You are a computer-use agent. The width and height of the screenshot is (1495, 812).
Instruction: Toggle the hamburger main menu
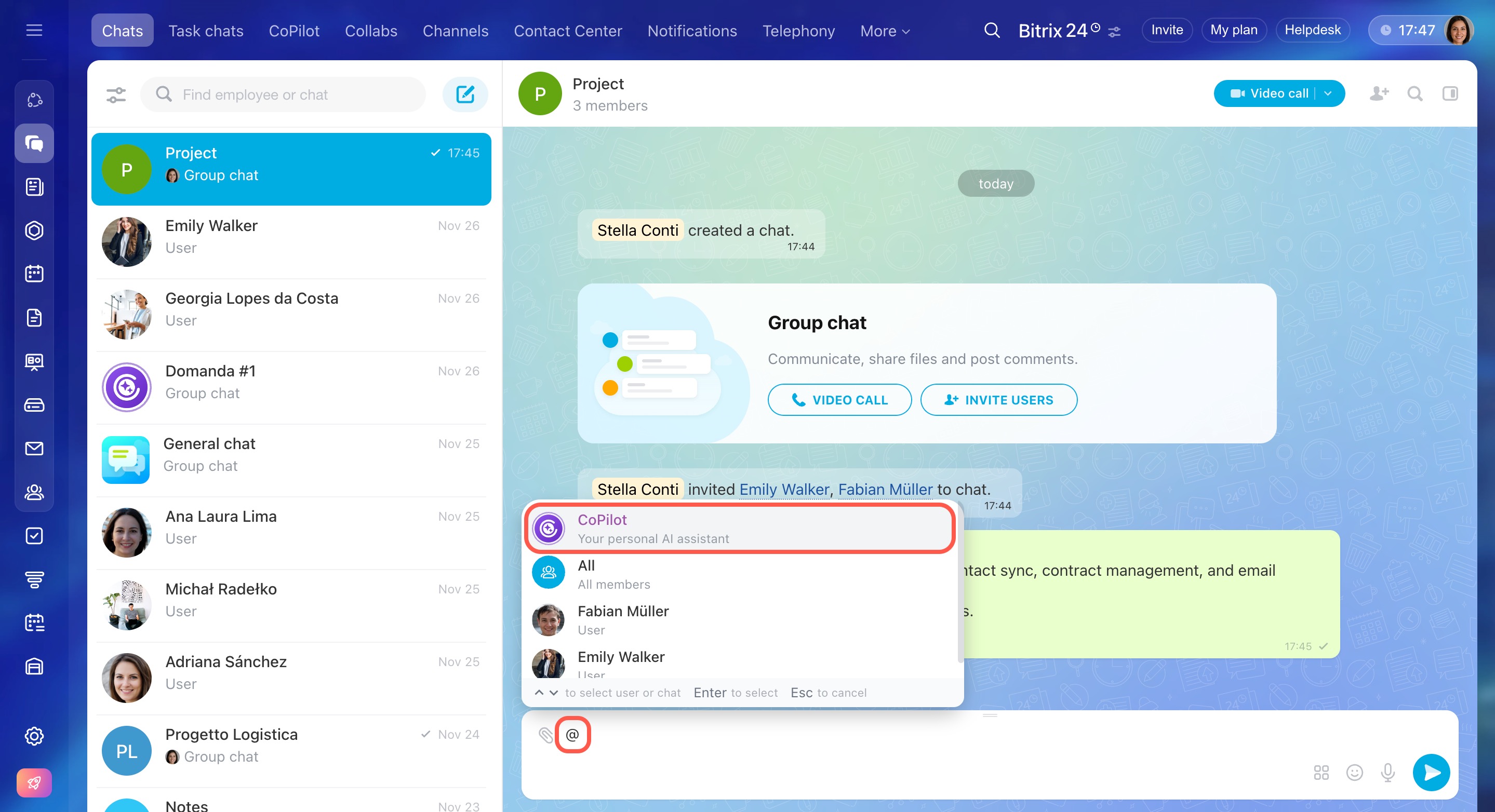[34, 30]
